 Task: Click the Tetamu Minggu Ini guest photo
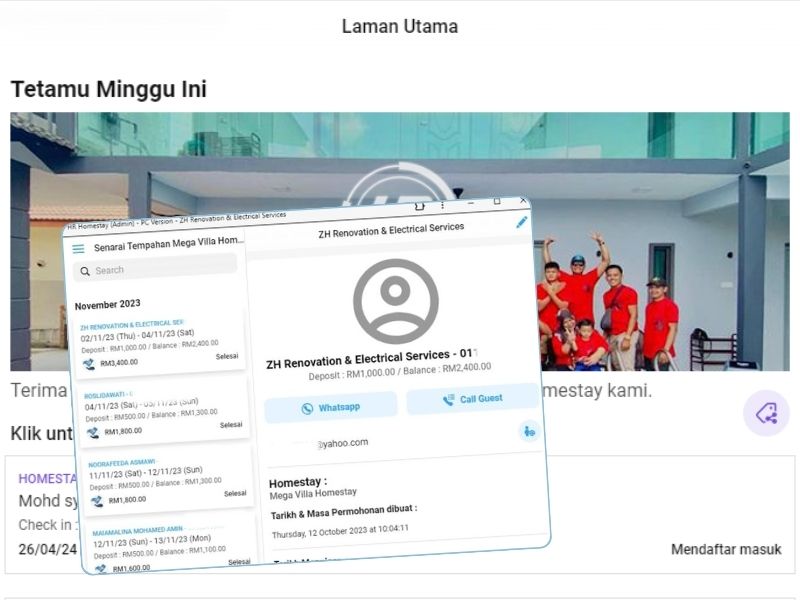click(x=399, y=241)
